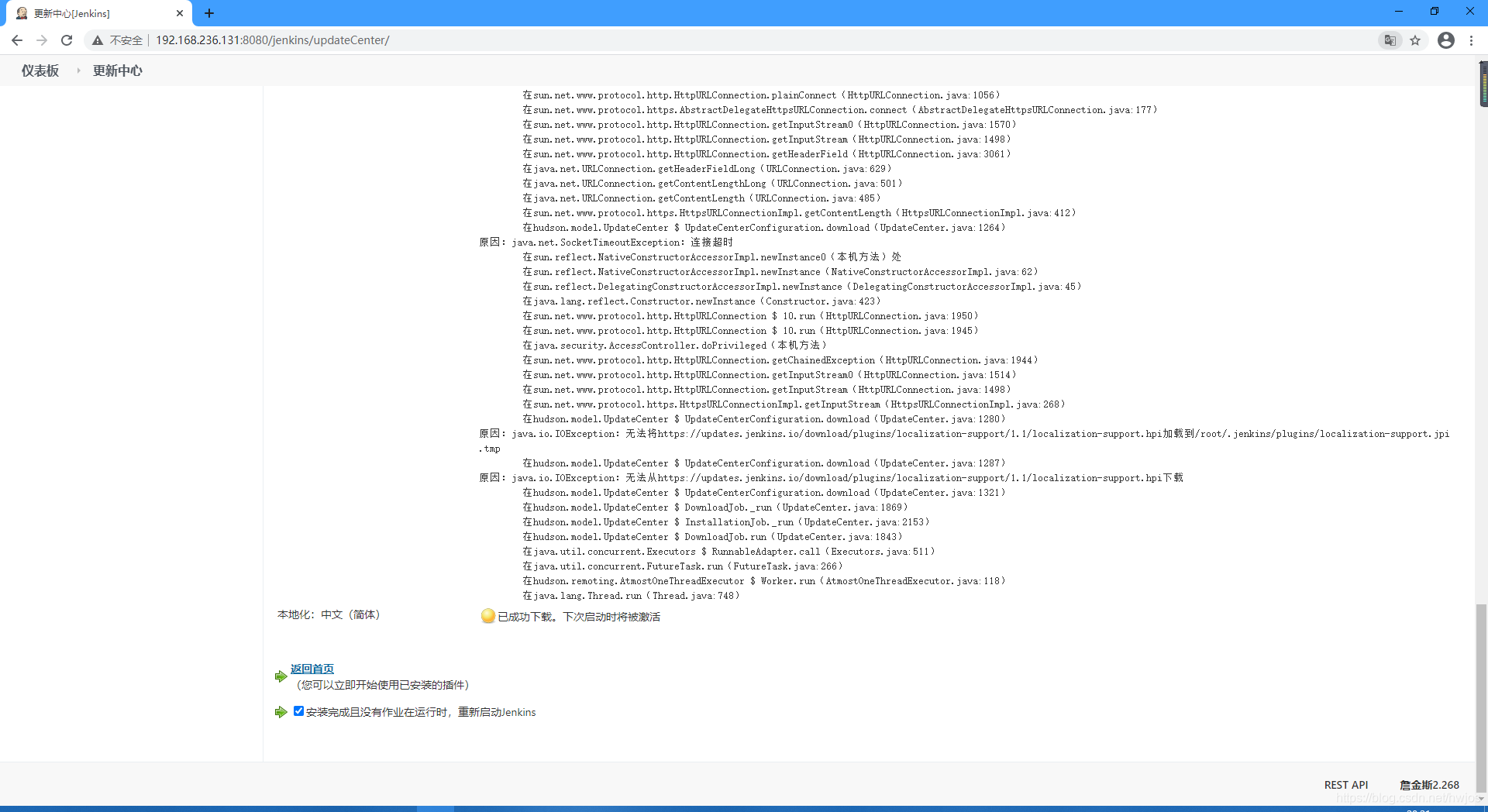Open the REST API link

pos(1346,785)
